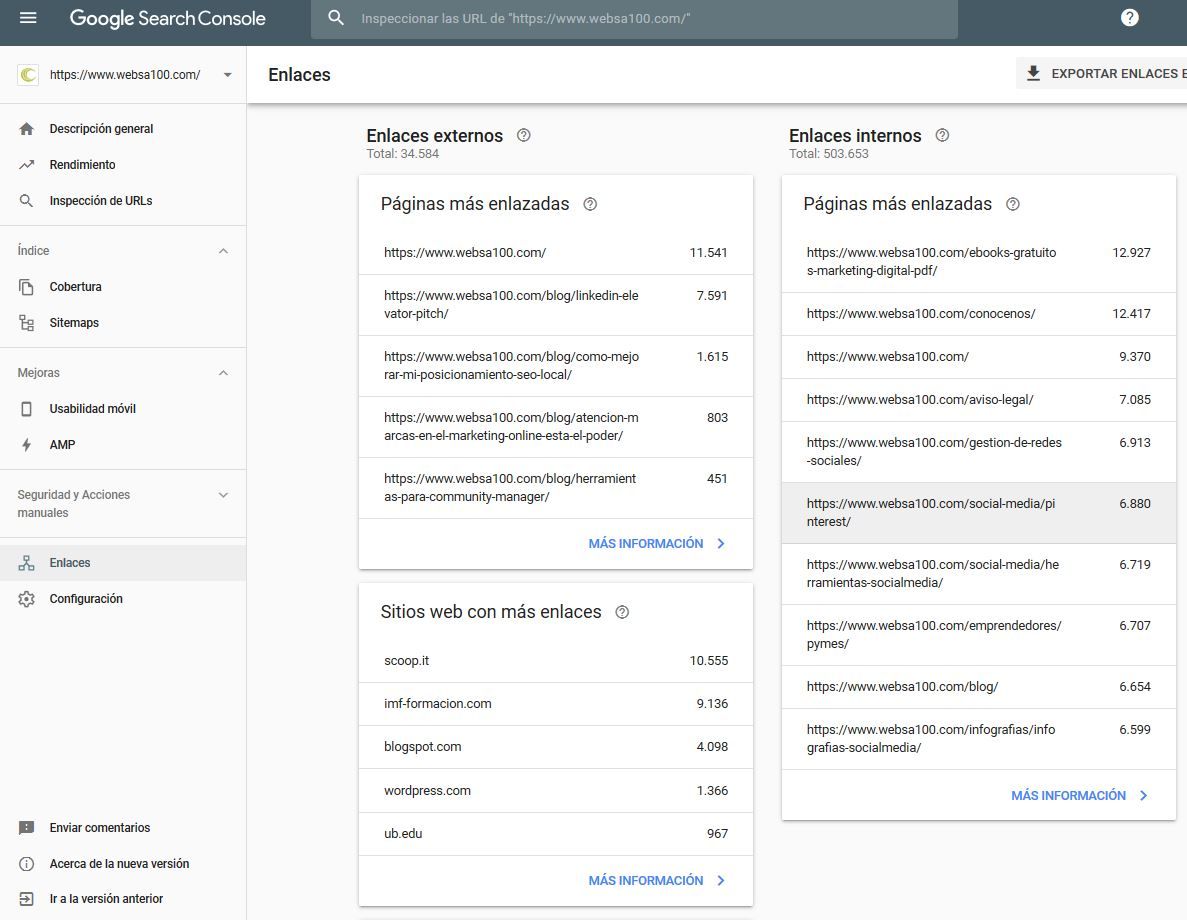1187x920 pixels.
Task: Click MÁS INFORMACIÓN under external Páginas más enlazadas
Action: coord(656,544)
